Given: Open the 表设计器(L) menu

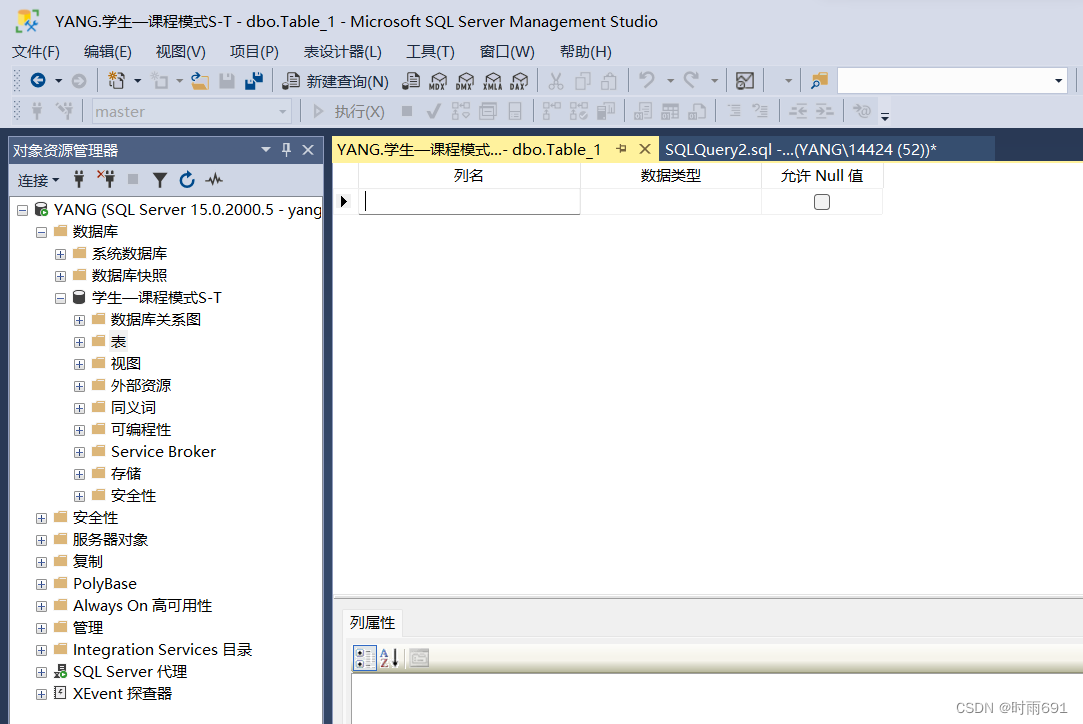Looking at the screenshot, I should point(343,52).
